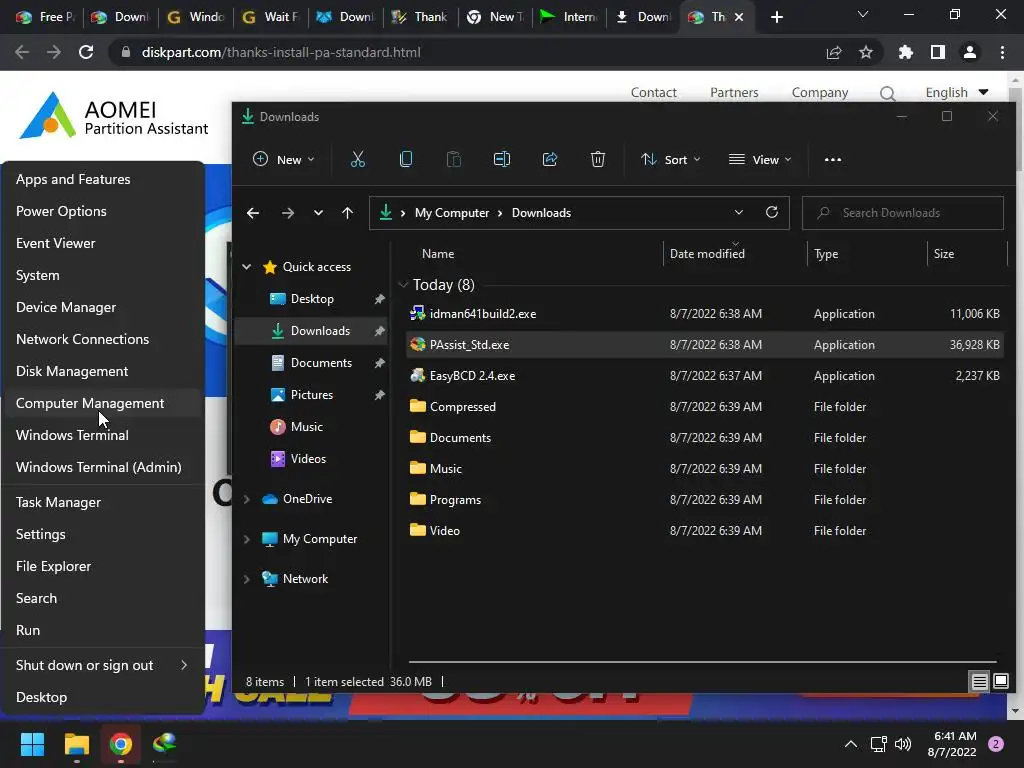1024x768 pixels.
Task: Select the Desktop quick access item
Action: (x=312, y=298)
